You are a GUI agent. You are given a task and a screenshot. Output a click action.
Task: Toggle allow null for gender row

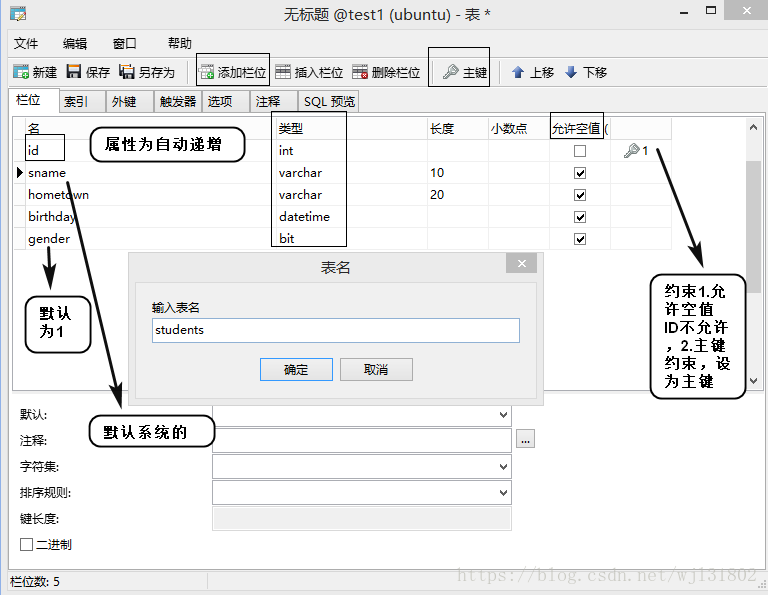580,239
